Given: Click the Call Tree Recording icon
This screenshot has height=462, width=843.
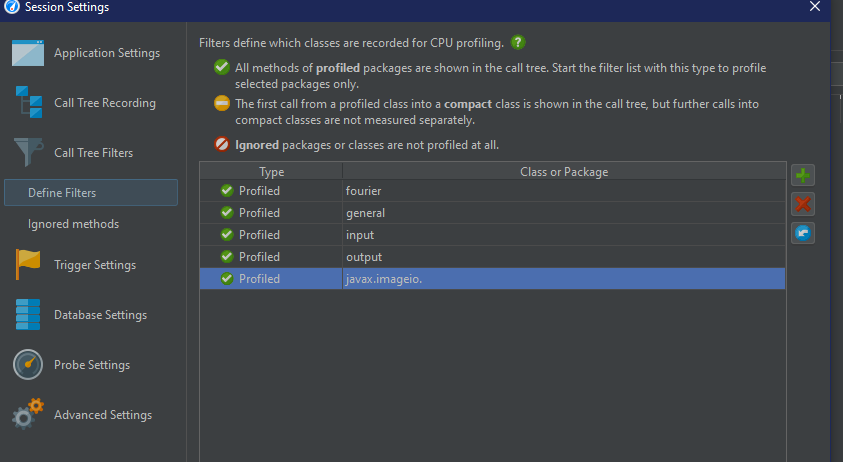Looking at the screenshot, I should tap(28, 103).
